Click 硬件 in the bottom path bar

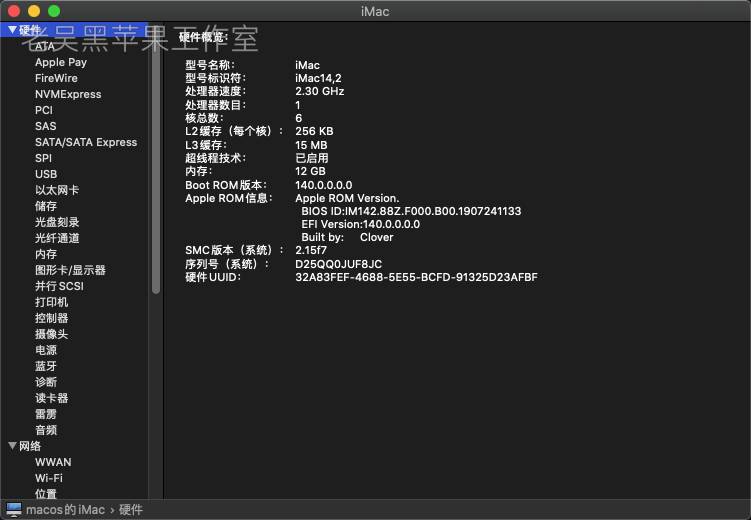[131, 510]
